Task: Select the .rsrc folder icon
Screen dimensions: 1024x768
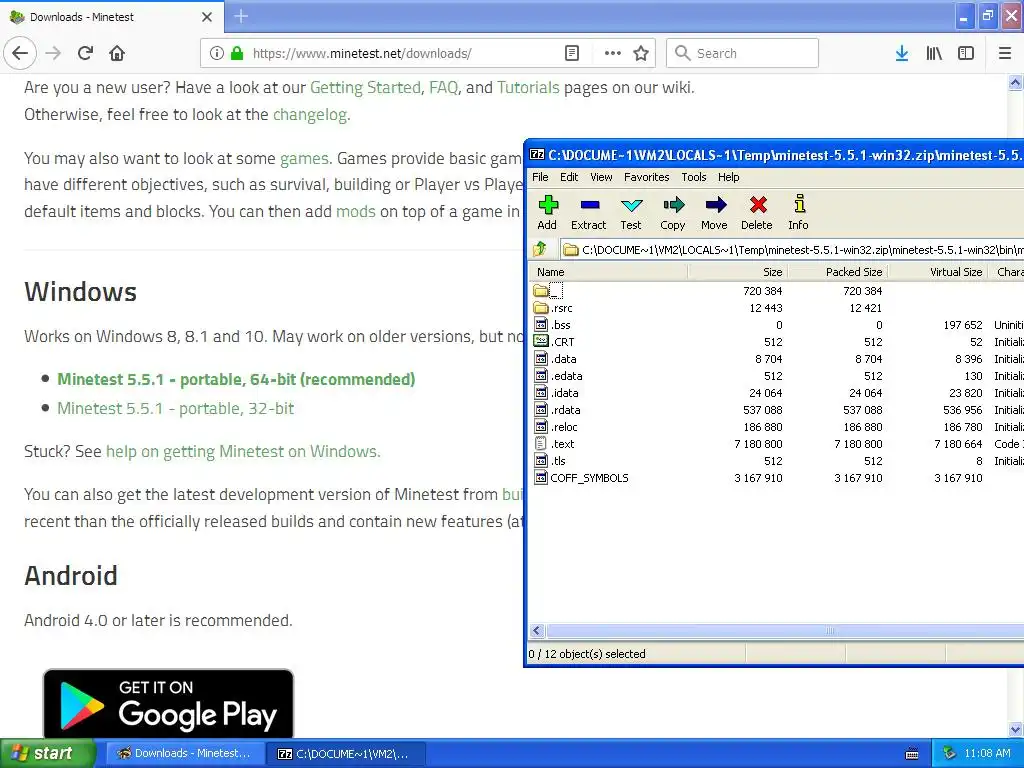Action: (541, 308)
